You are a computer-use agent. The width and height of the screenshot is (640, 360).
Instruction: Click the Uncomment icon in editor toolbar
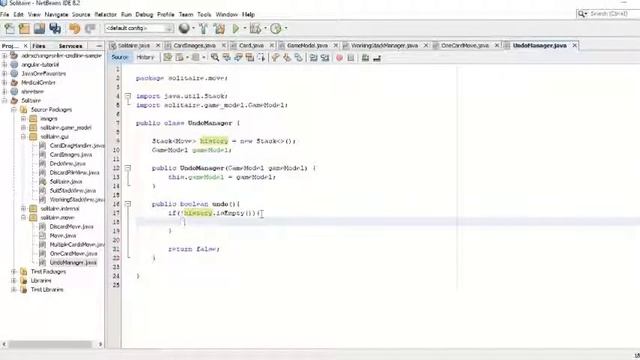pyautogui.click(x=377, y=58)
